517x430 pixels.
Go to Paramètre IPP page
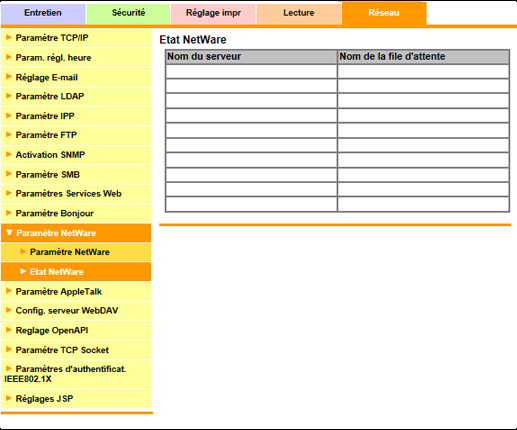pos(76,116)
